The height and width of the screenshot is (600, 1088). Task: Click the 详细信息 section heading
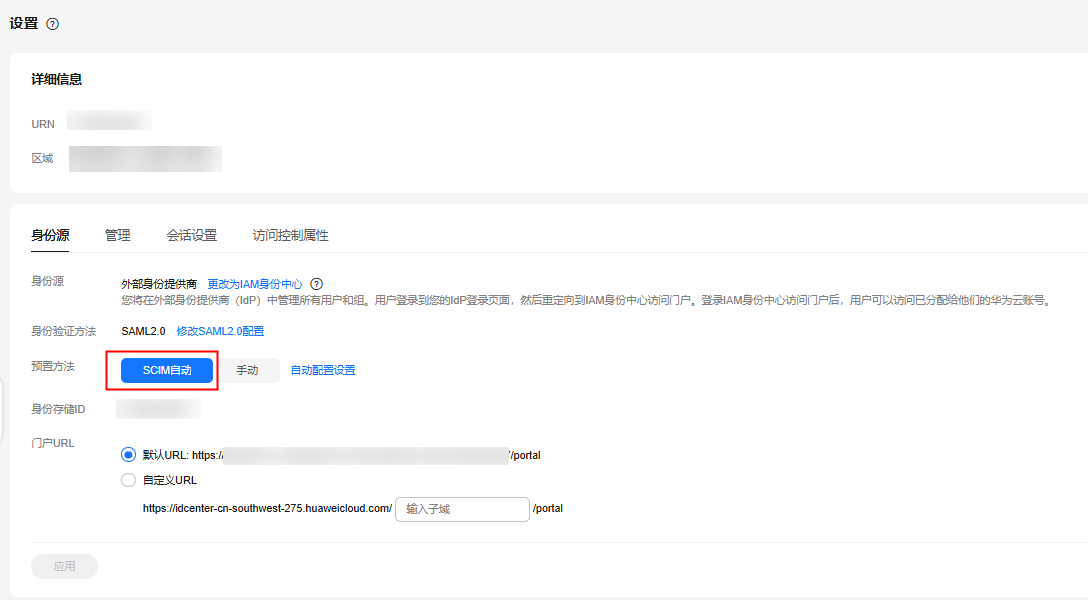[56, 79]
